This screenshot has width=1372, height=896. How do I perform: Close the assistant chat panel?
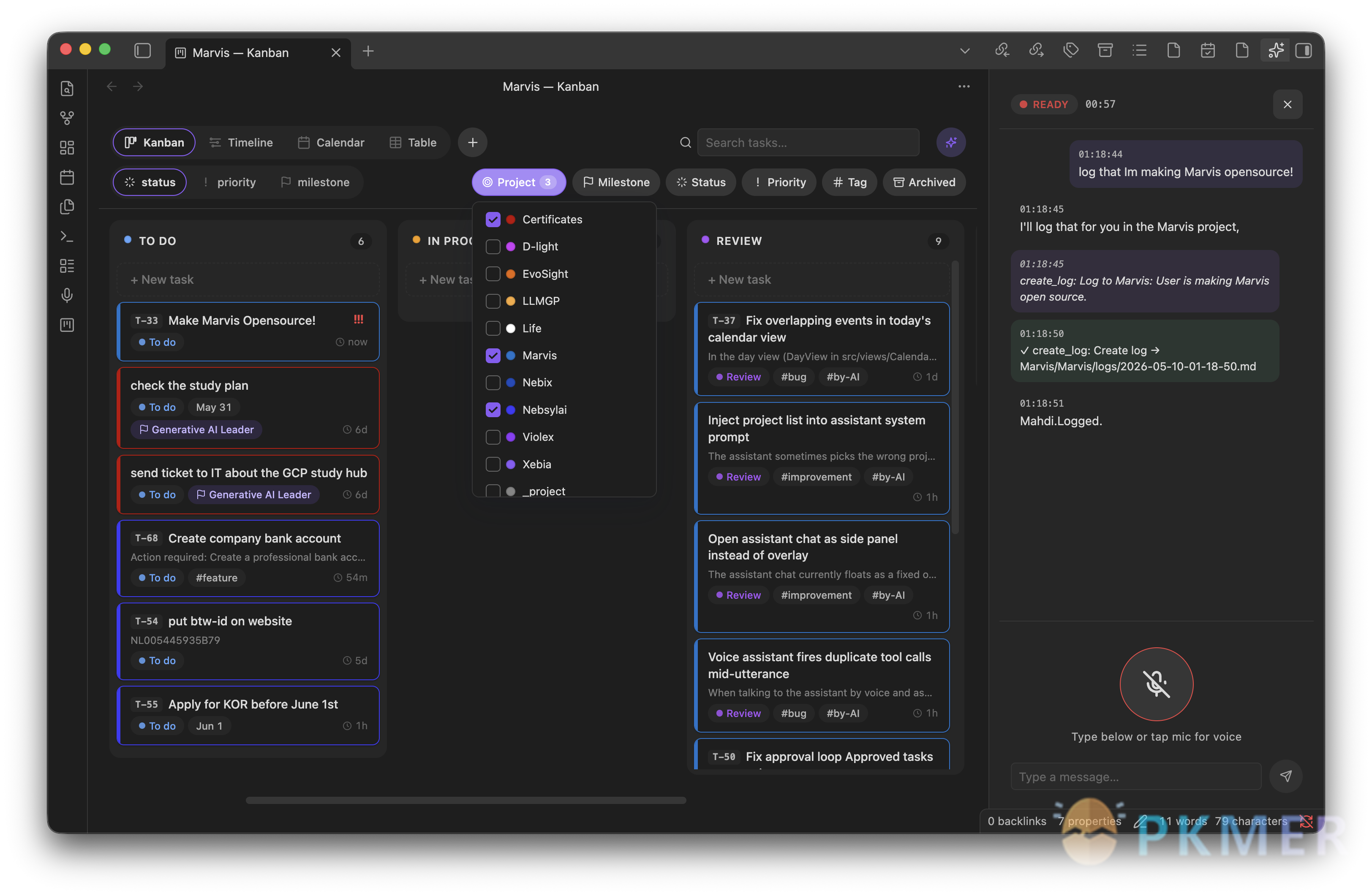(1287, 104)
